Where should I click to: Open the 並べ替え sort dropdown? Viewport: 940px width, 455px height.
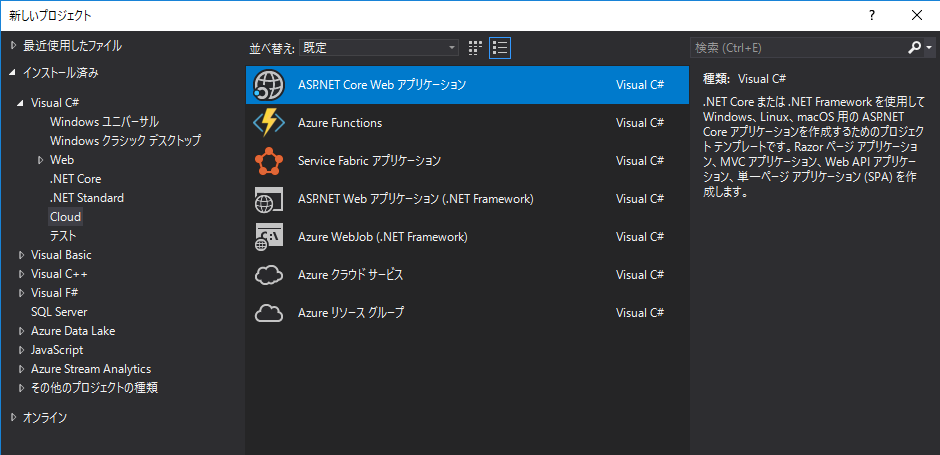(x=379, y=48)
